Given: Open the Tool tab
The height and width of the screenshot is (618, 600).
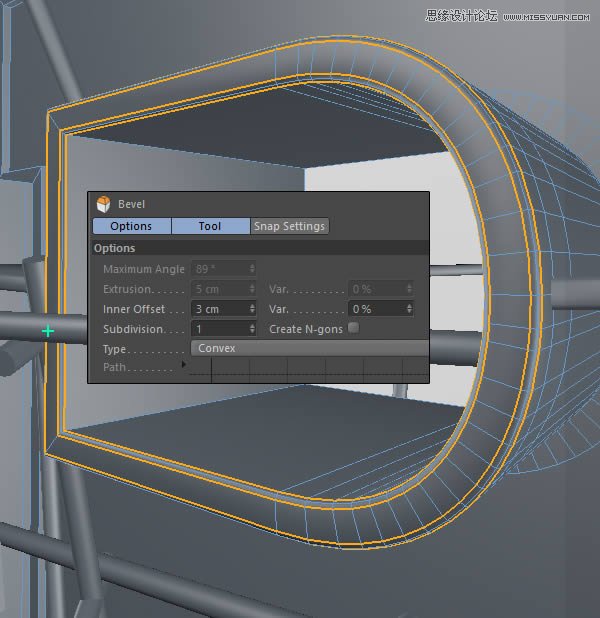Looking at the screenshot, I should [210, 226].
